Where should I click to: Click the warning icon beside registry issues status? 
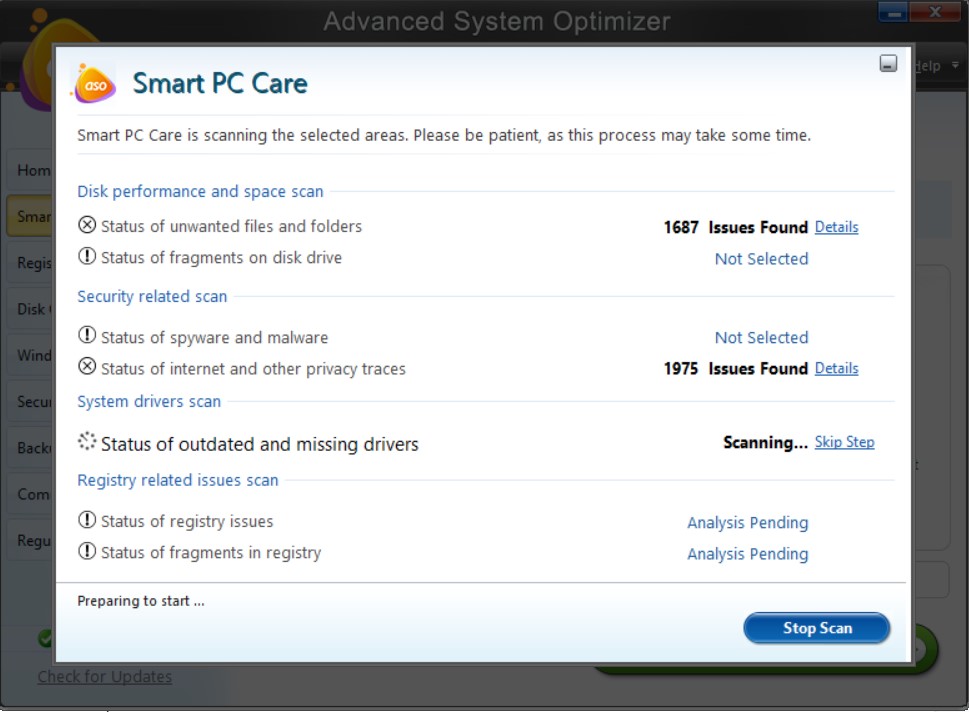[86, 522]
